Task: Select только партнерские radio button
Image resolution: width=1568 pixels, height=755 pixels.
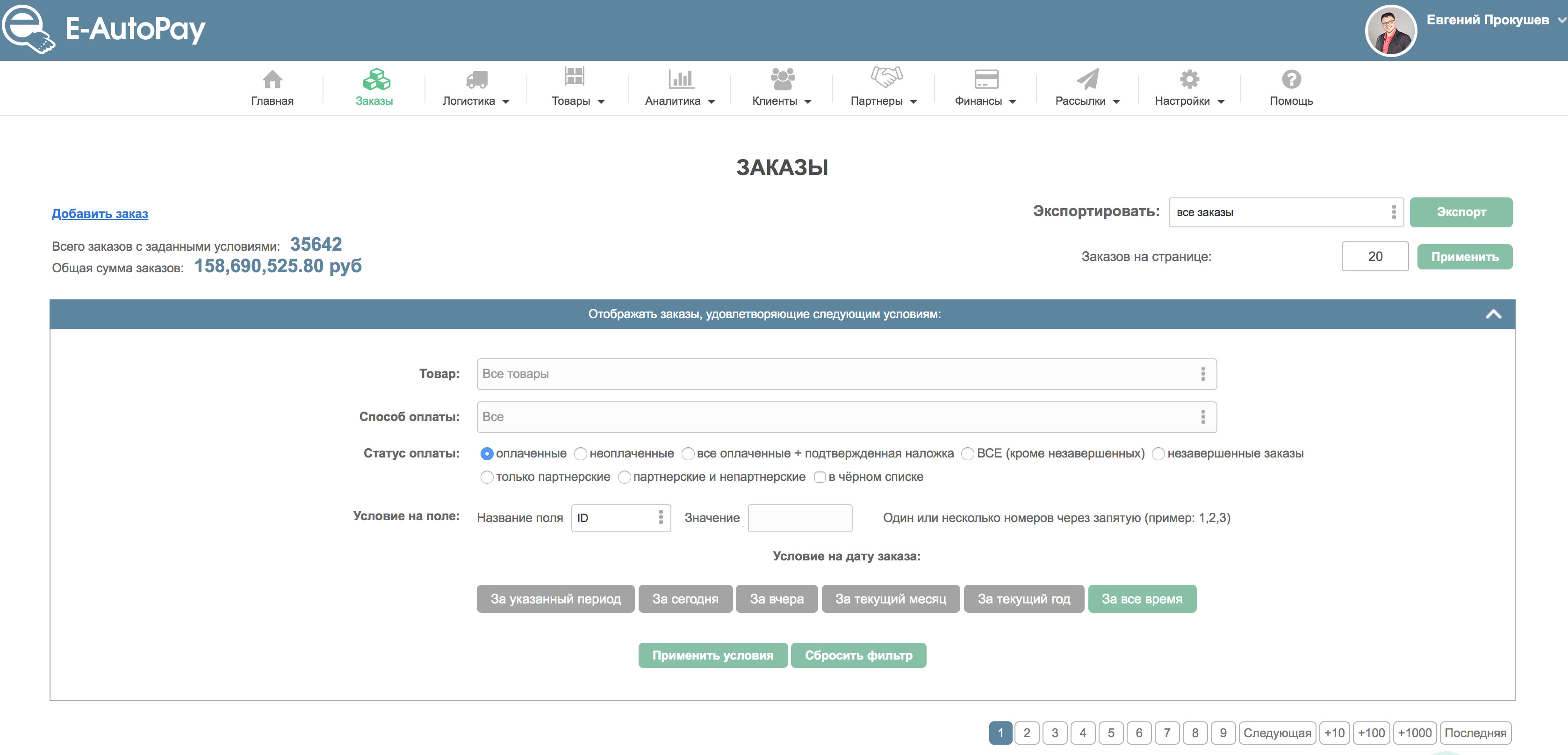Action: click(486, 477)
